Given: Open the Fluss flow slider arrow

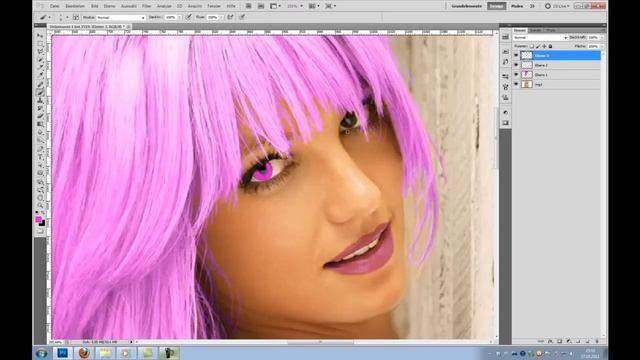Looking at the screenshot, I should [x=221, y=18].
